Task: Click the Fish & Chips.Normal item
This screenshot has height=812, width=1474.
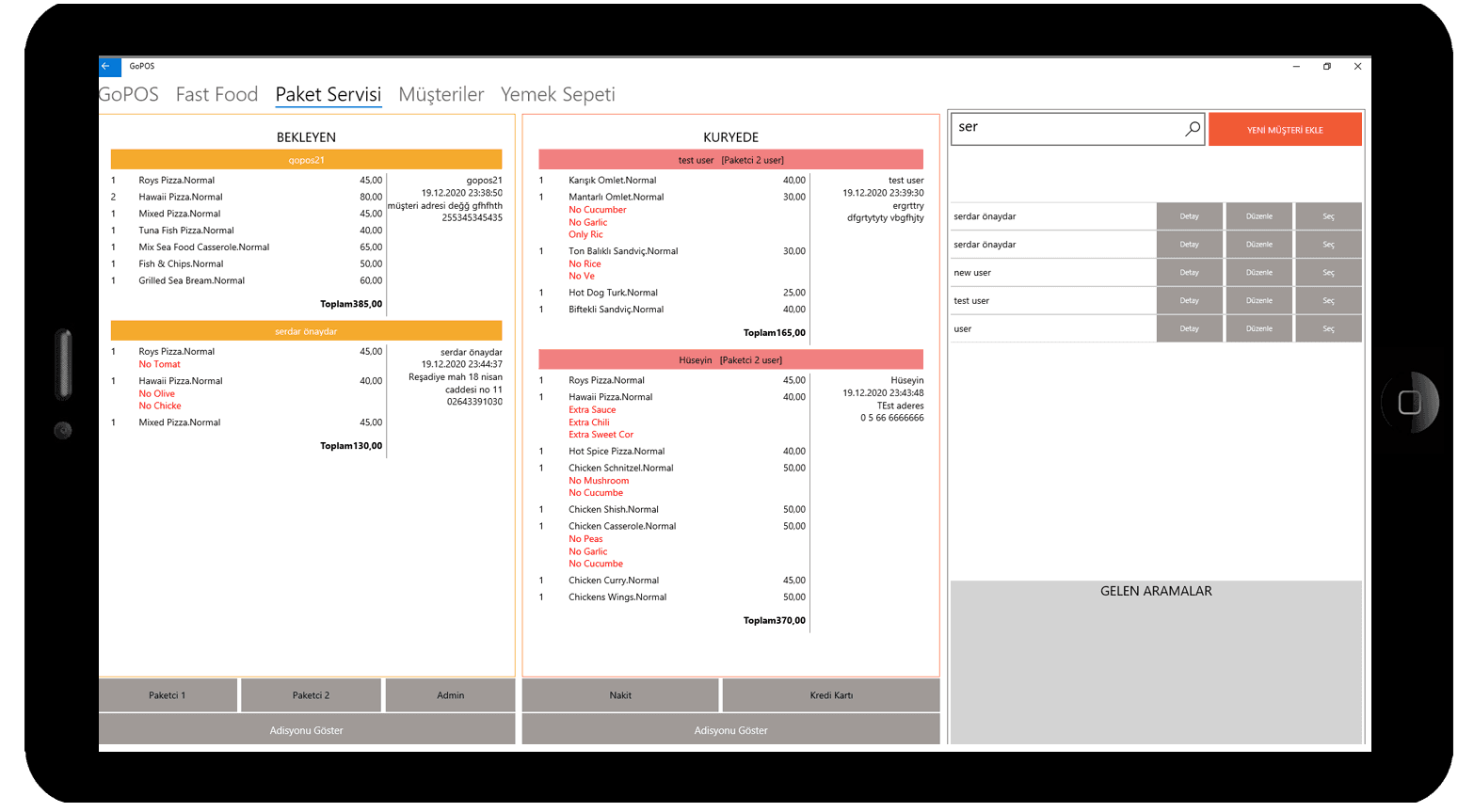Action: [182, 264]
